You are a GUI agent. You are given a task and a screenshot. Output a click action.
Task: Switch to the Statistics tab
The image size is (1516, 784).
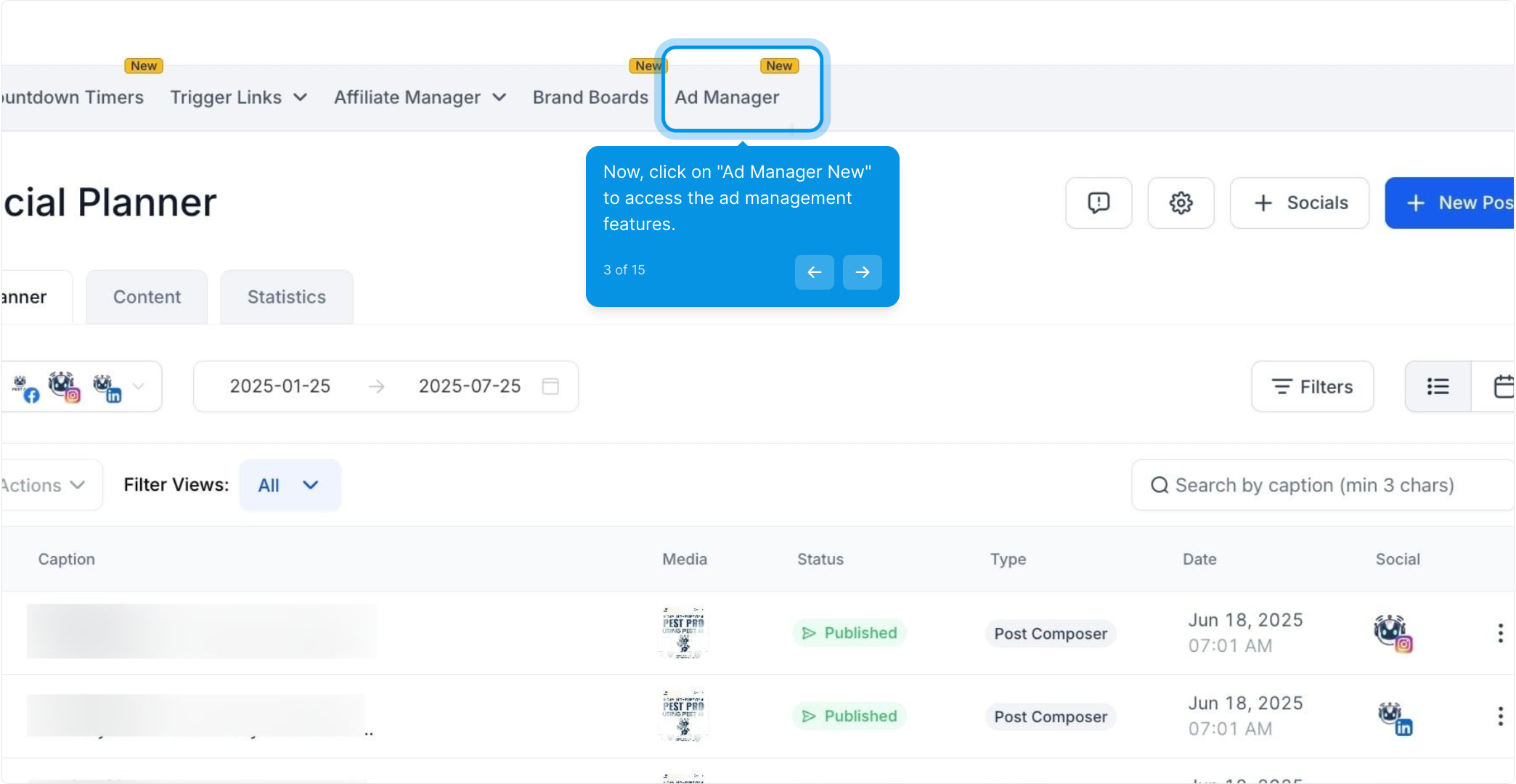pos(287,297)
